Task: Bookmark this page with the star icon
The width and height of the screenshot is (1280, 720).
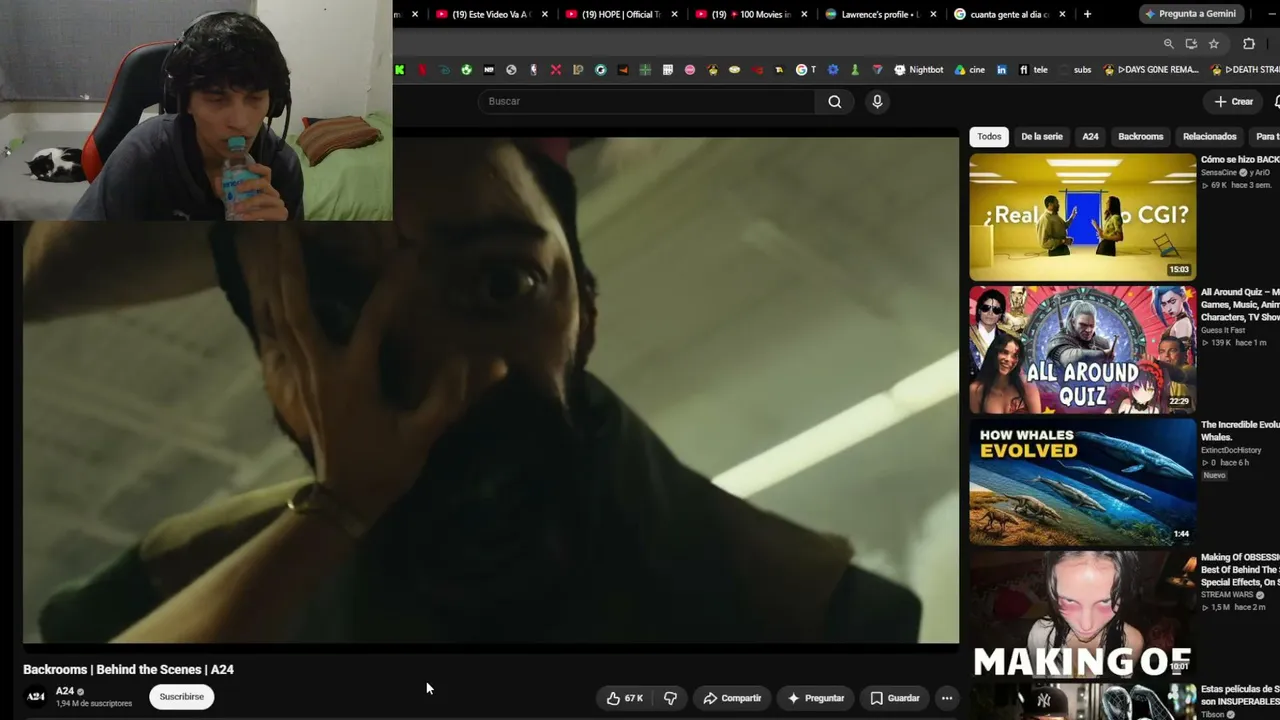Action: [1214, 44]
